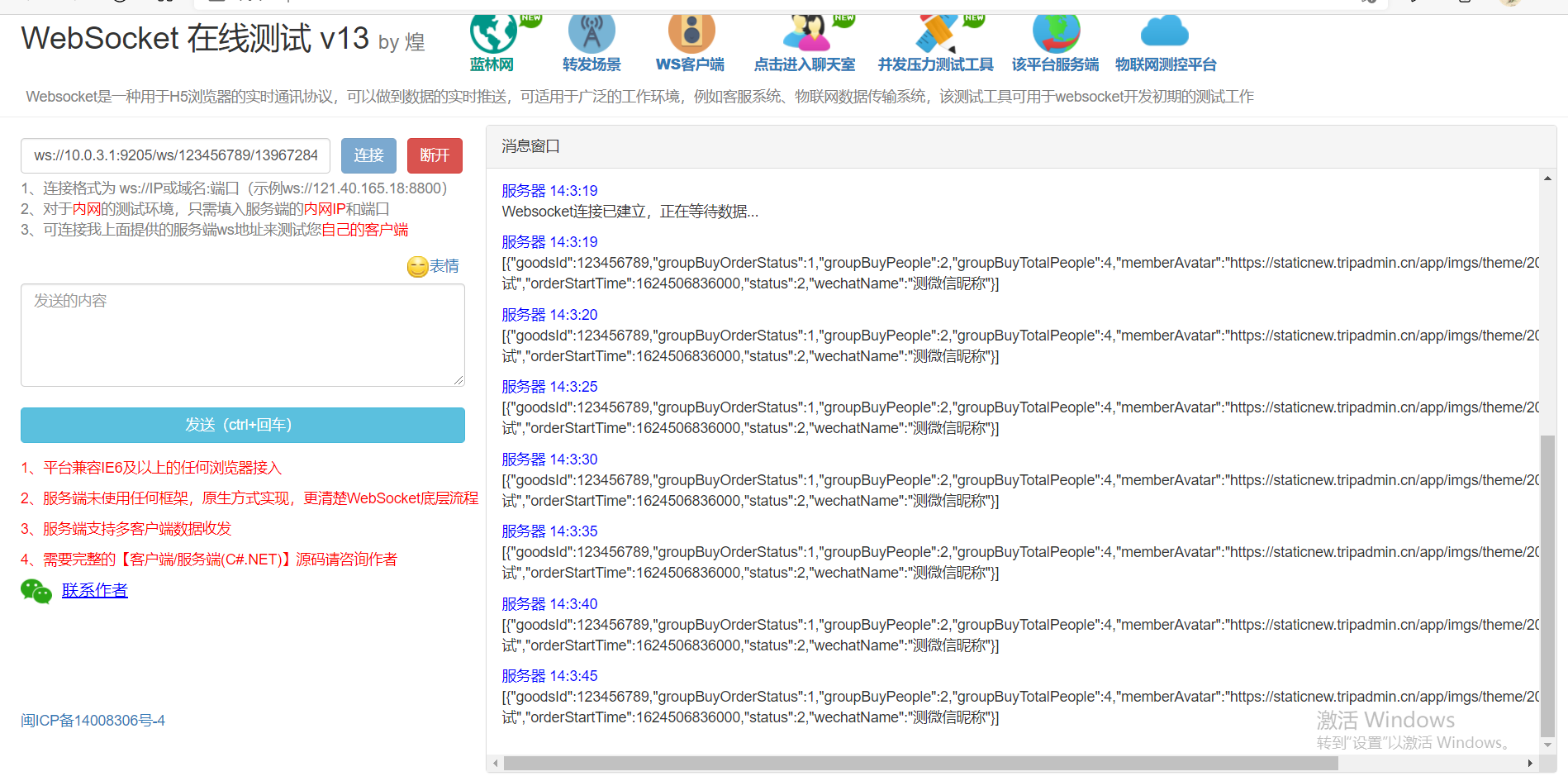Screen dimensions: 1568x781
Task: Open the 闽ICP备14008306号-4 filing link
Action: 92,720
